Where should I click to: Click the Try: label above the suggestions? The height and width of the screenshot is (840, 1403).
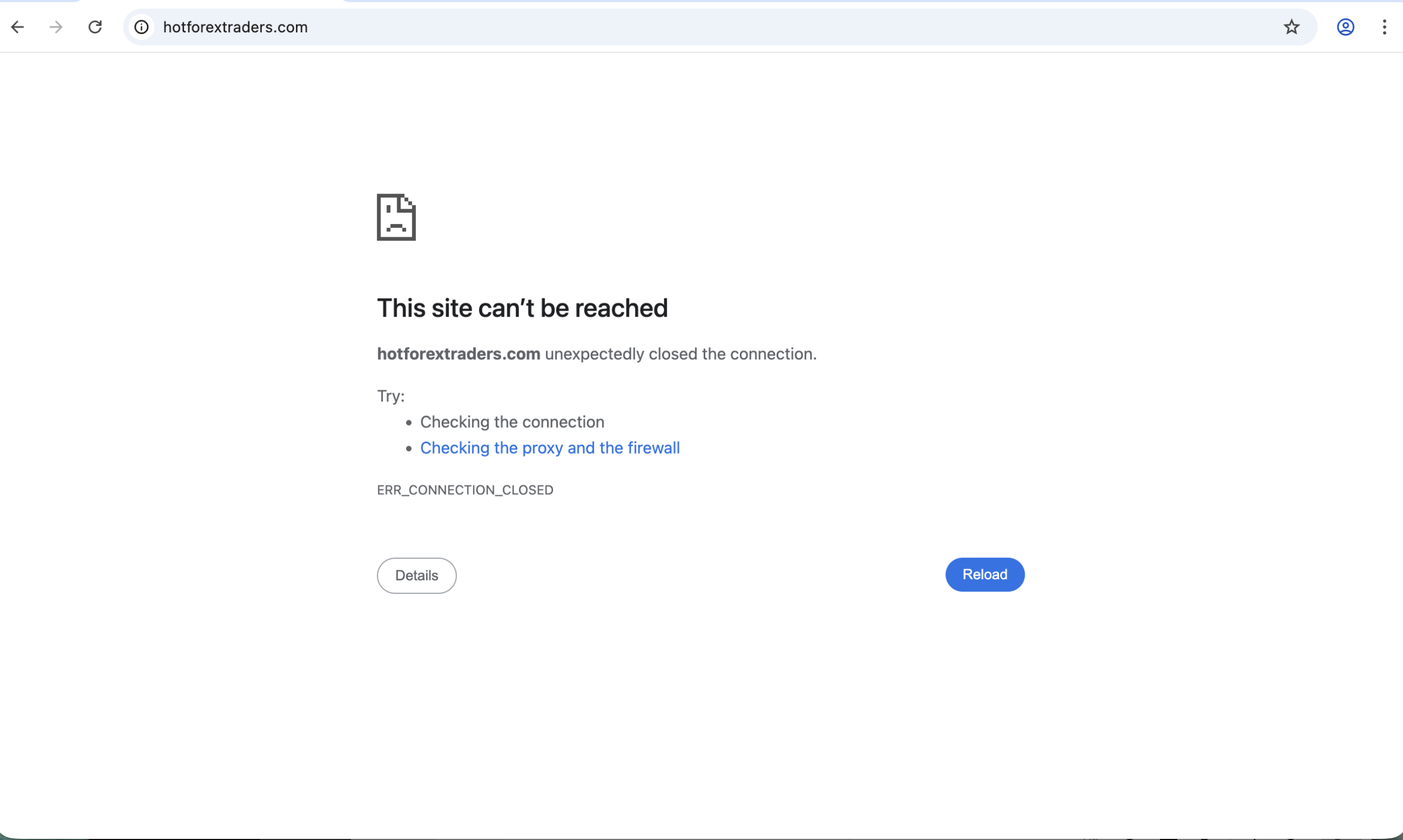click(x=391, y=396)
